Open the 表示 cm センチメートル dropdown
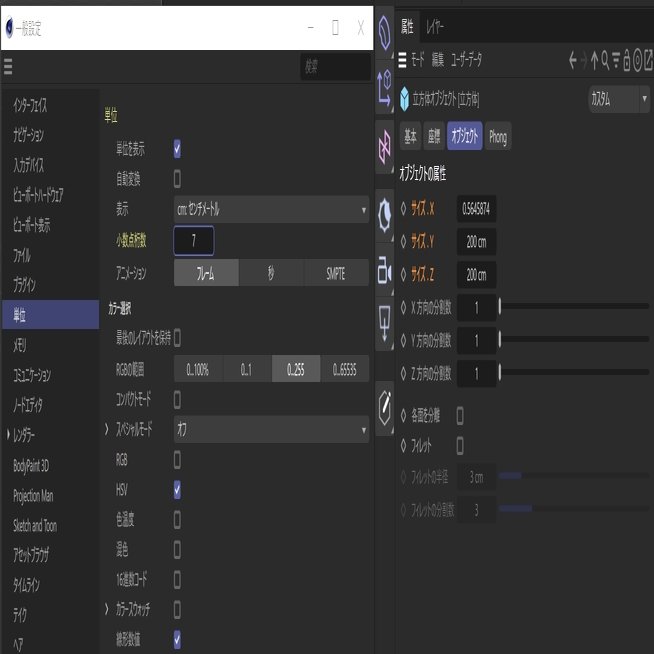The height and width of the screenshot is (654, 654). pyautogui.click(x=271, y=209)
